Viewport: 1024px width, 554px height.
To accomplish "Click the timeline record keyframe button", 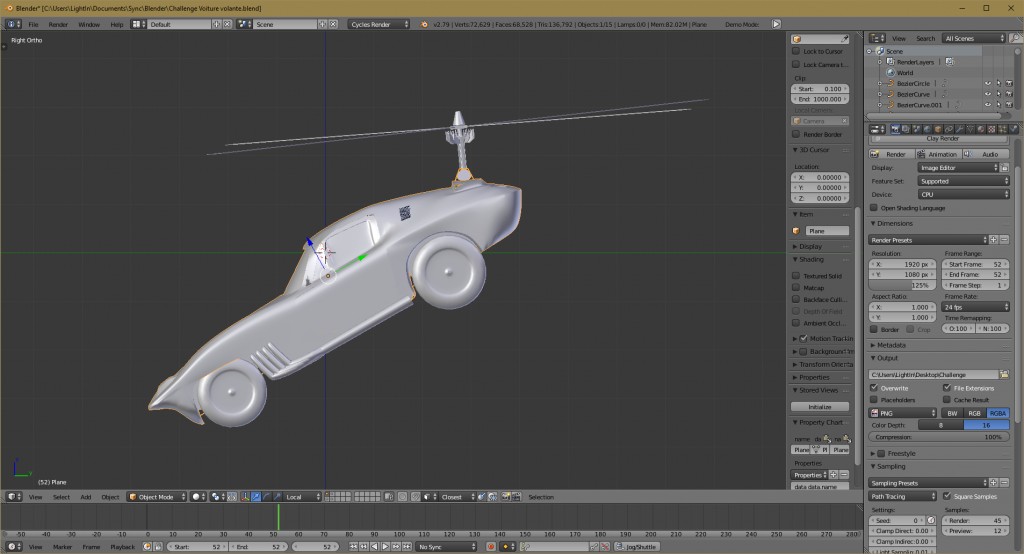I will (491, 547).
